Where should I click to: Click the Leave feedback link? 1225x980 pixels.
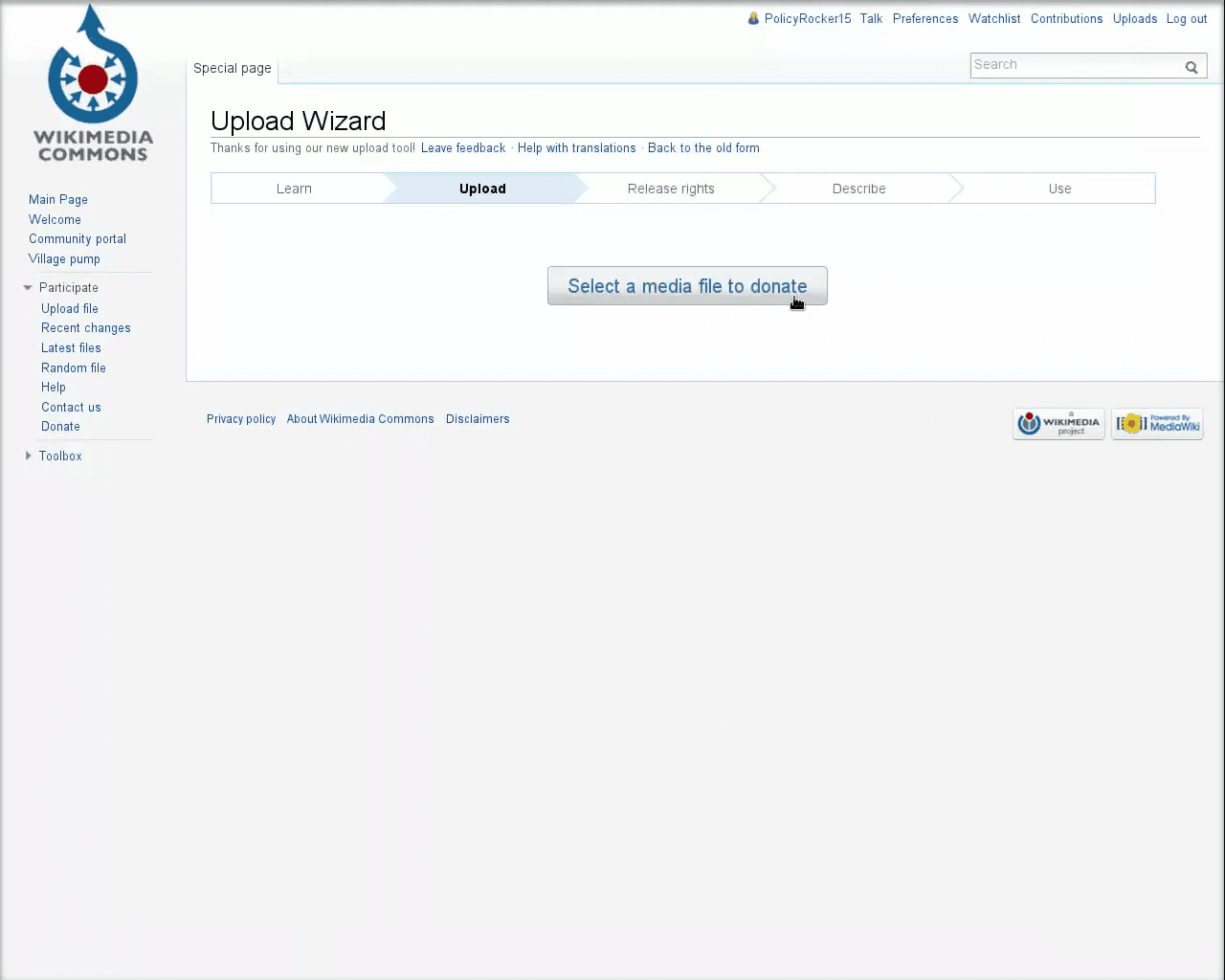463,148
